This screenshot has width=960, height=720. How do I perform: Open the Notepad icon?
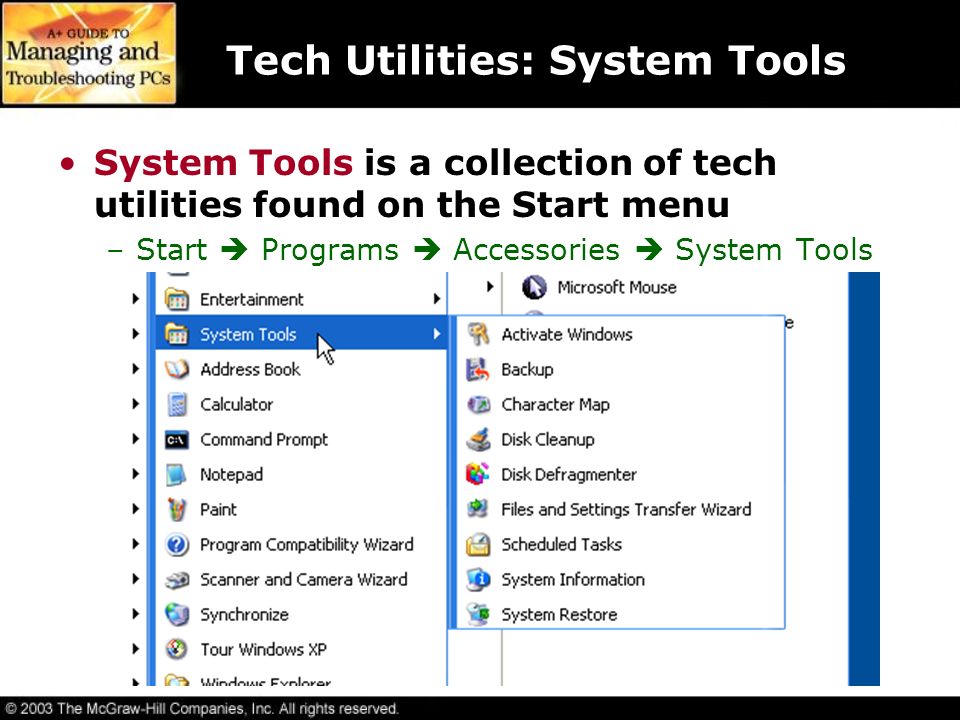176,474
